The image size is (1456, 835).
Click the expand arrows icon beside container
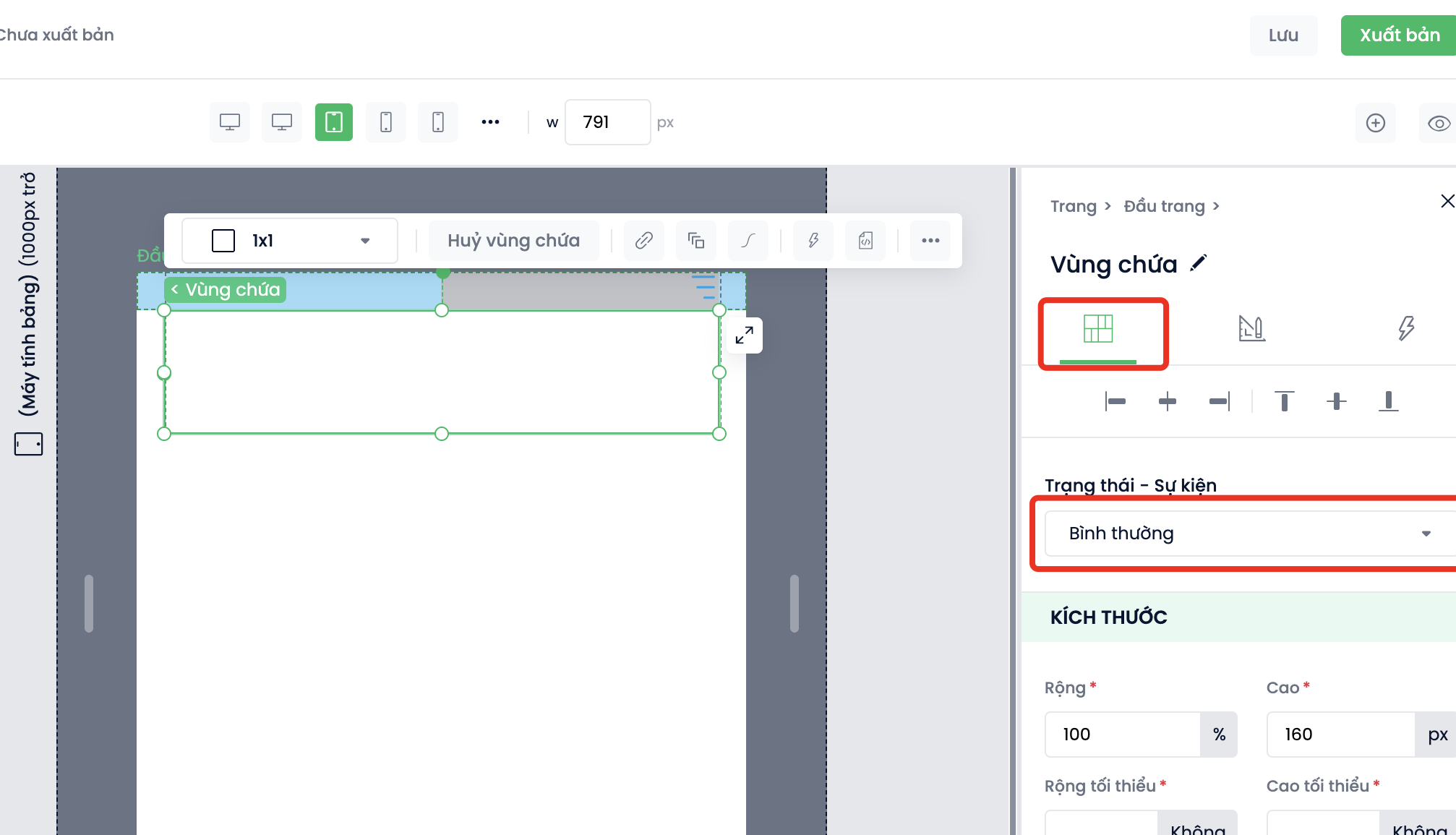click(x=744, y=335)
